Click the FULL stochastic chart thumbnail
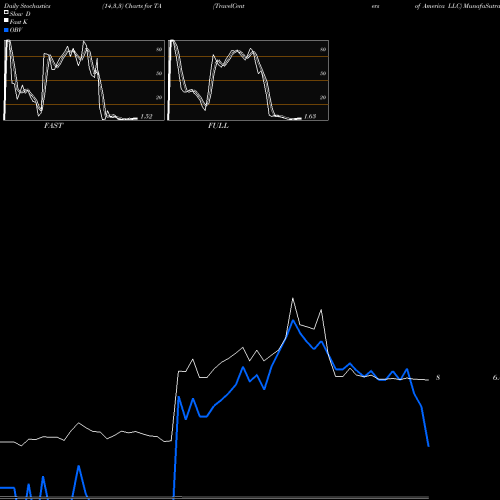The image size is (500, 500). coord(248,80)
